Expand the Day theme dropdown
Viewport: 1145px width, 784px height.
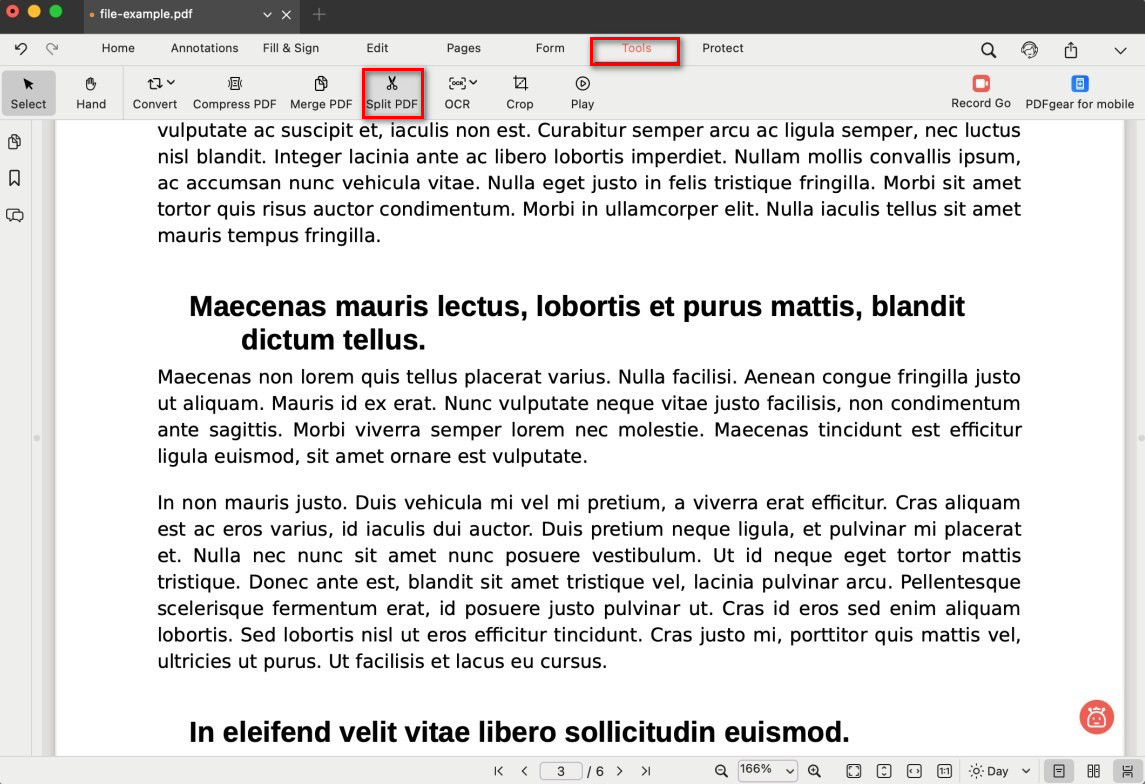click(1000, 771)
